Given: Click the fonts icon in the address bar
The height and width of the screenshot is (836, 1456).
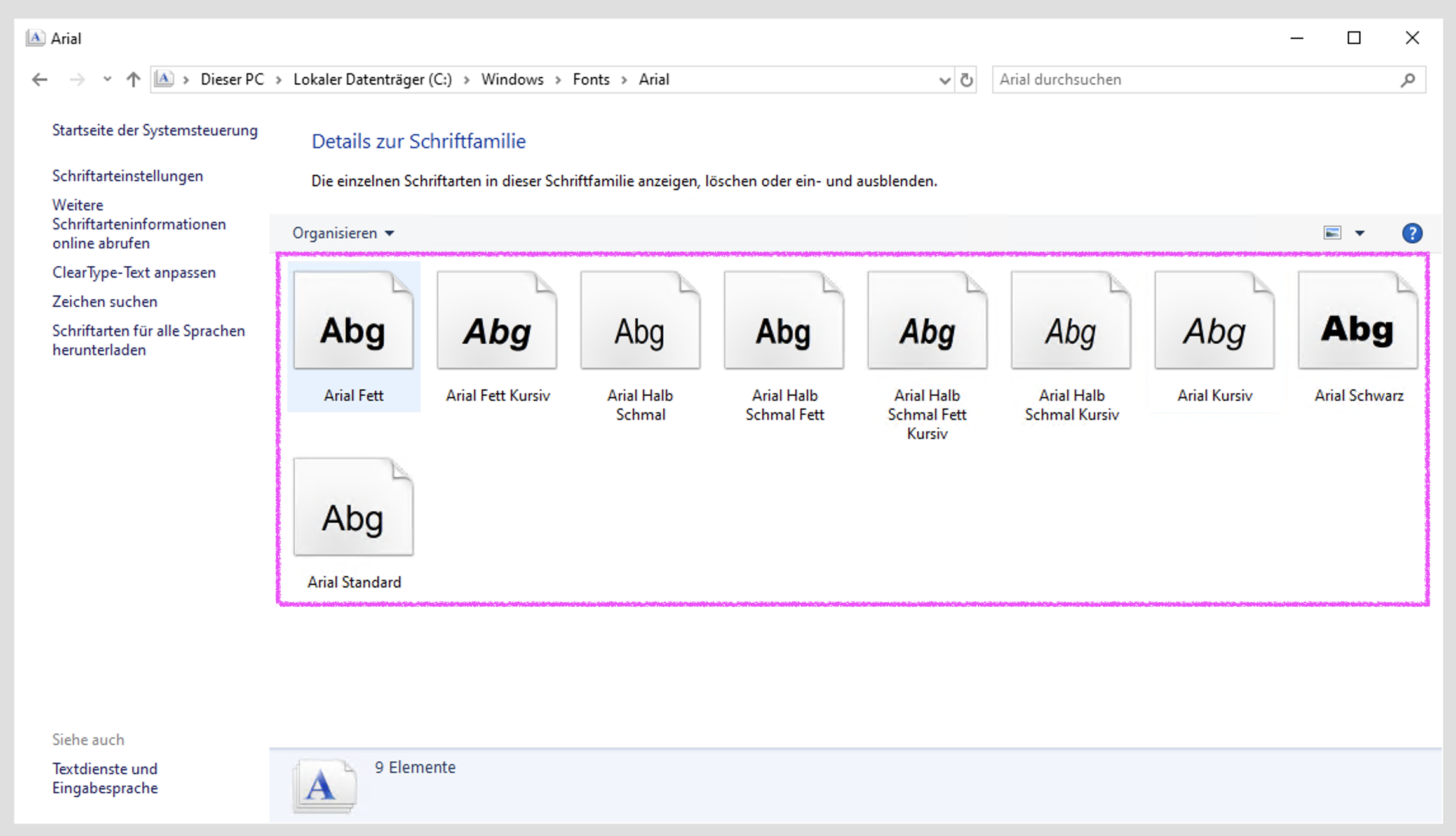Looking at the screenshot, I should [164, 79].
